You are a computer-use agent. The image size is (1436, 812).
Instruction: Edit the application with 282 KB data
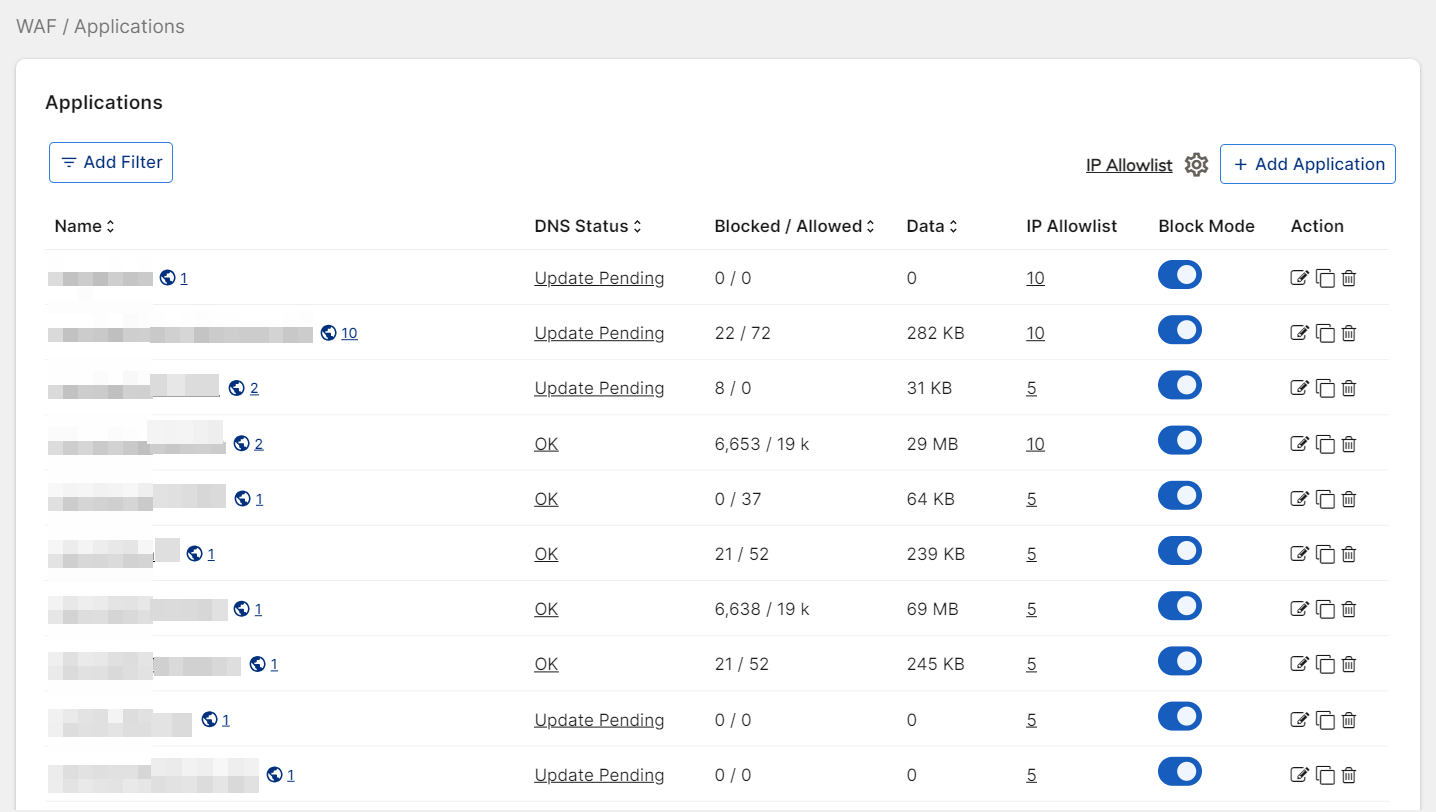click(x=1299, y=333)
